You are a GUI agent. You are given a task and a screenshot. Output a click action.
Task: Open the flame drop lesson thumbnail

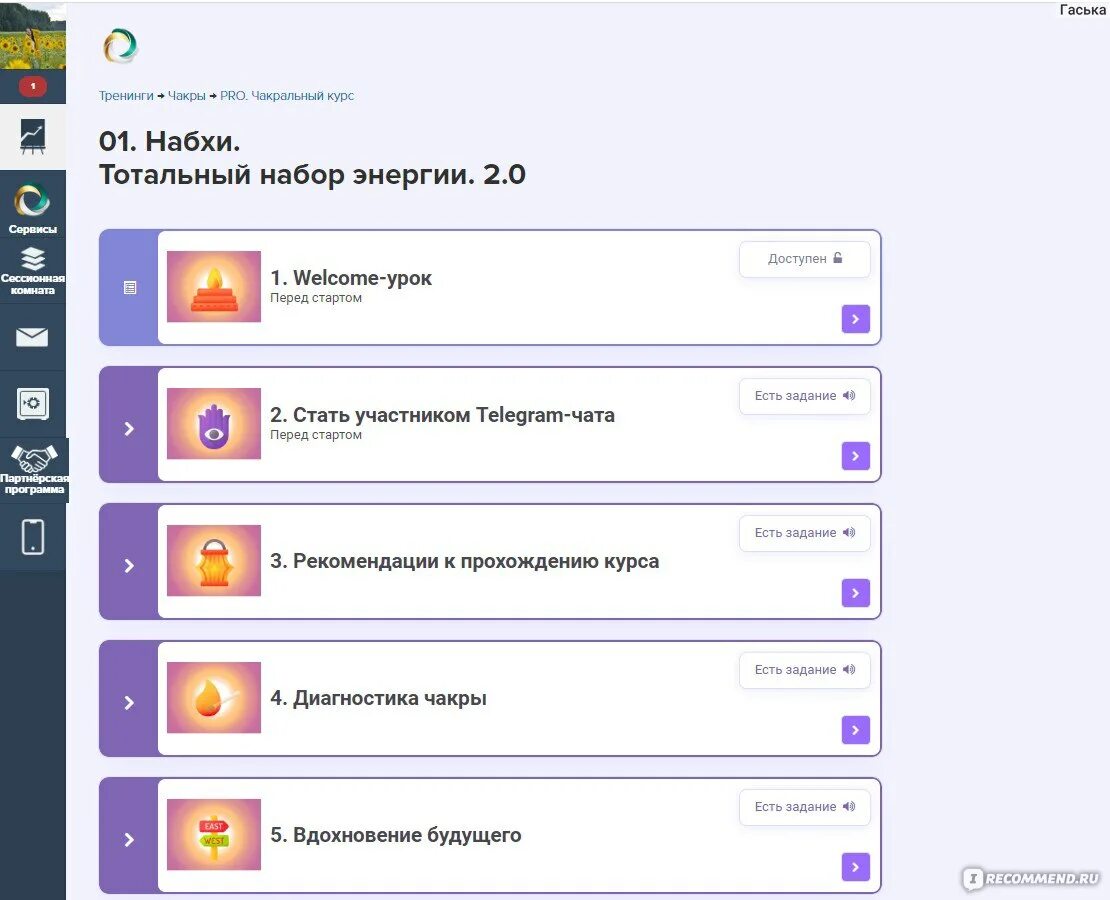click(214, 697)
